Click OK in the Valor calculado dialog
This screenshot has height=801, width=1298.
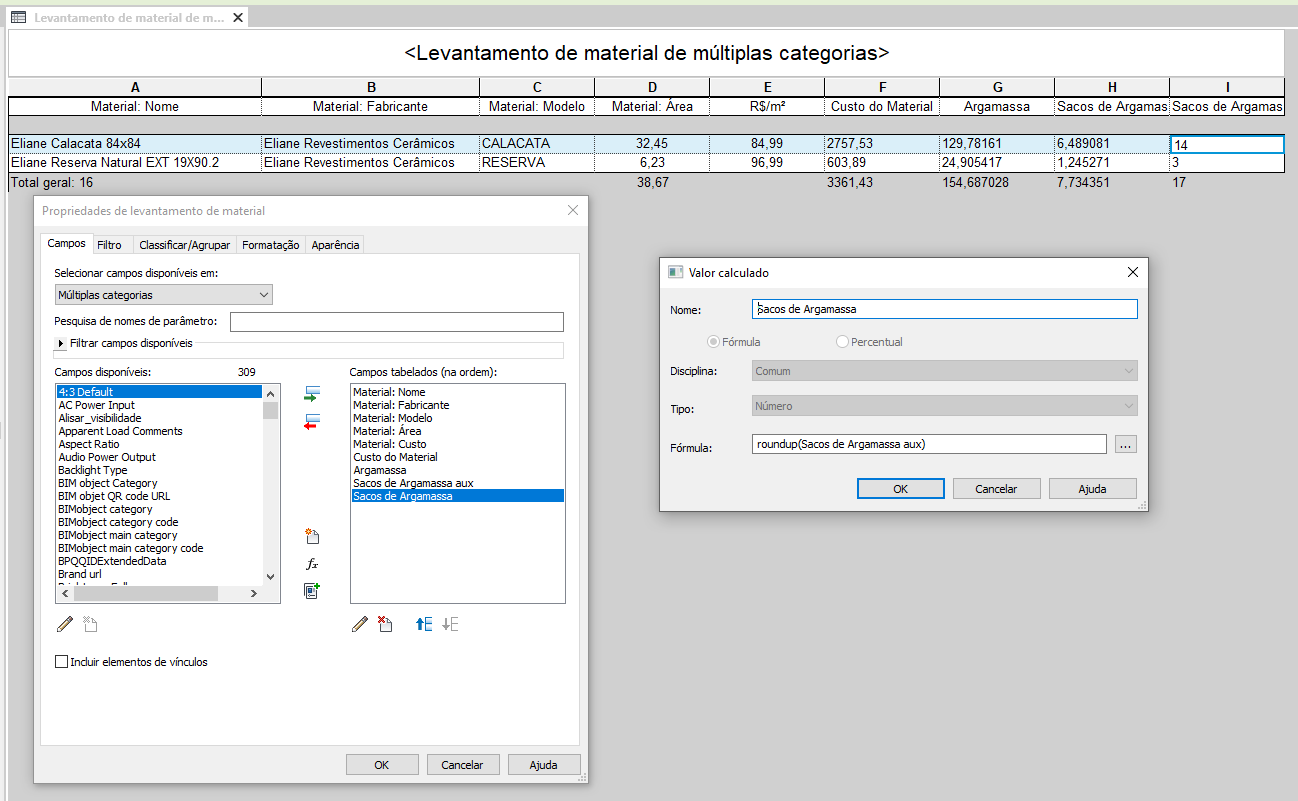tap(900, 488)
